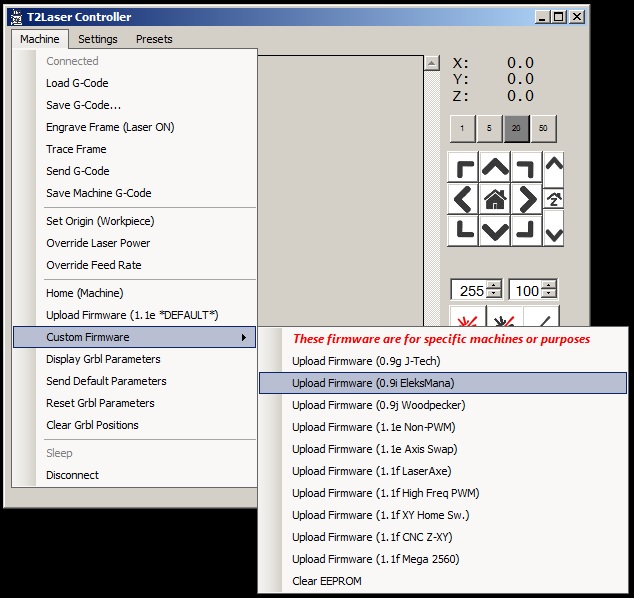The width and height of the screenshot is (634, 598).
Task: Jog laser left with the left arrow
Action: pyautogui.click(x=463, y=199)
